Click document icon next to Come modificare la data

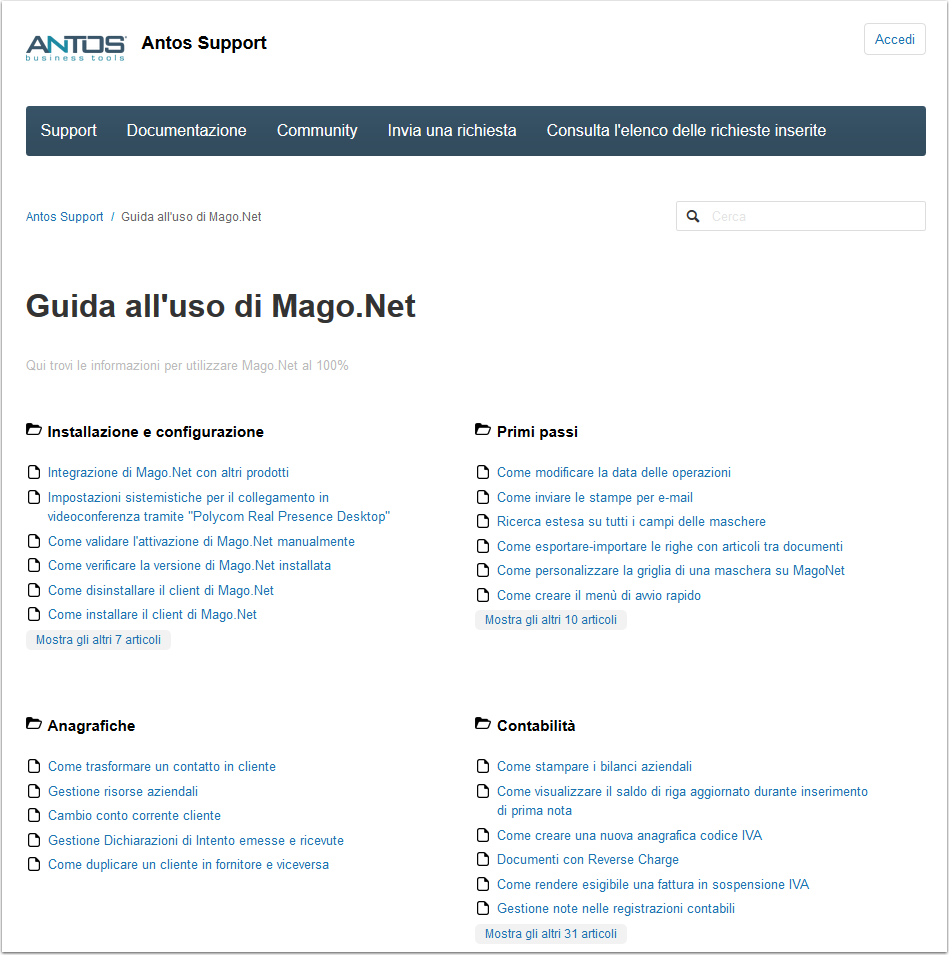pos(483,472)
